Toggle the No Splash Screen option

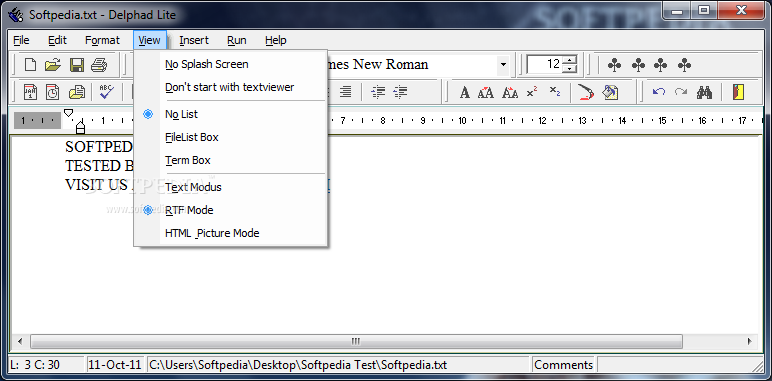[x=230, y=64]
